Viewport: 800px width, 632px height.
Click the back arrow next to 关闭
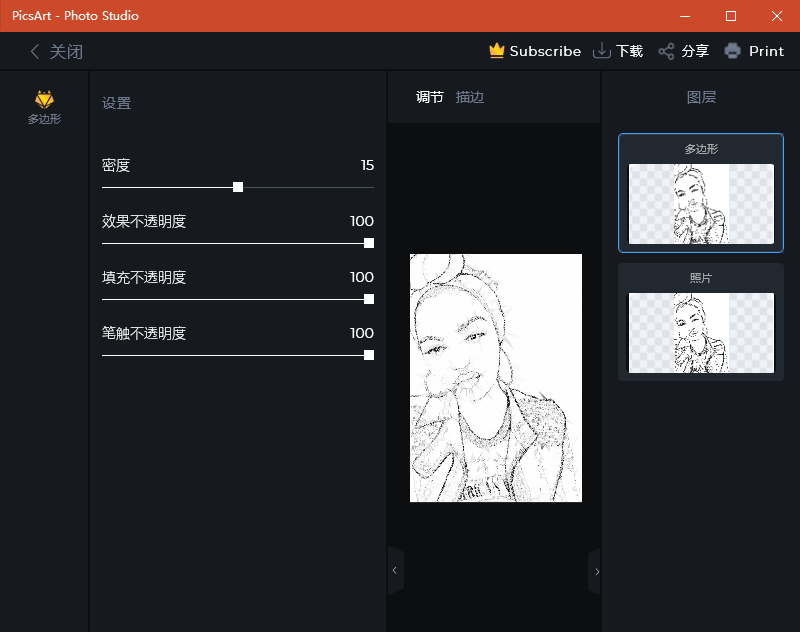(x=35, y=51)
